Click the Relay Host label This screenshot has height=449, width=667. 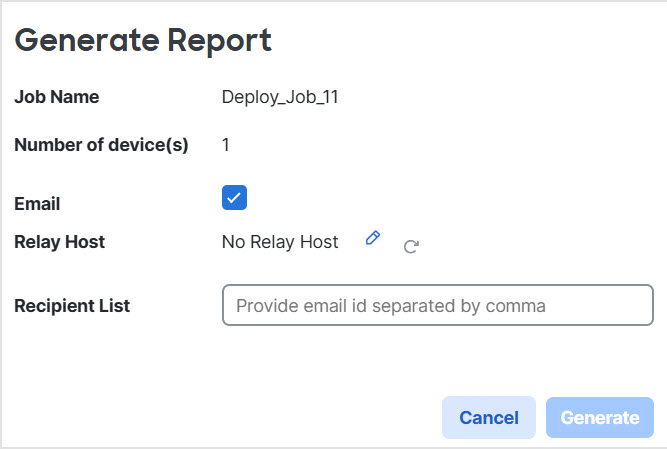59,241
